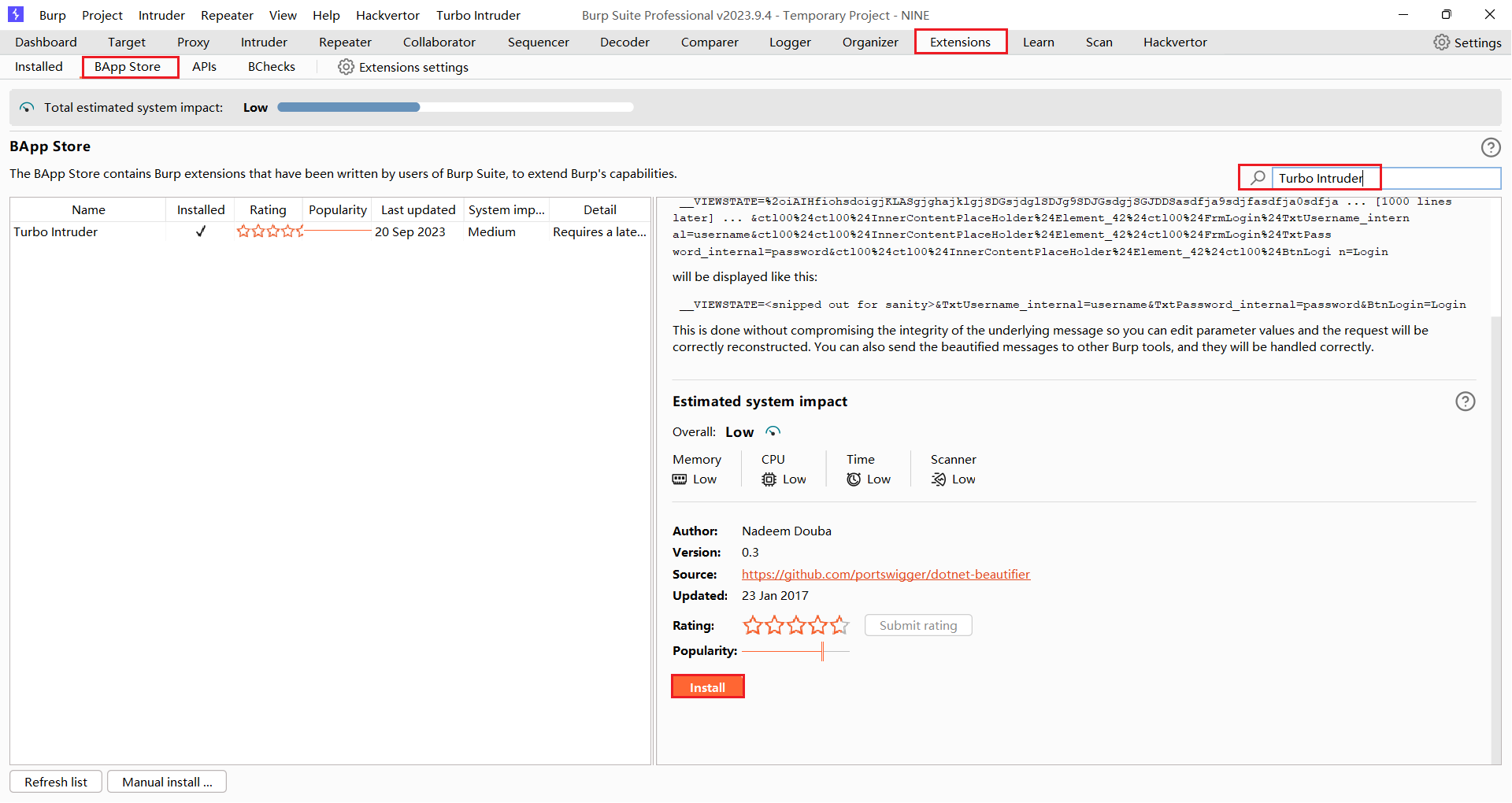Switch to the Scan tab
Image resolution: width=1512 pixels, height=803 pixels.
tap(1099, 43)
